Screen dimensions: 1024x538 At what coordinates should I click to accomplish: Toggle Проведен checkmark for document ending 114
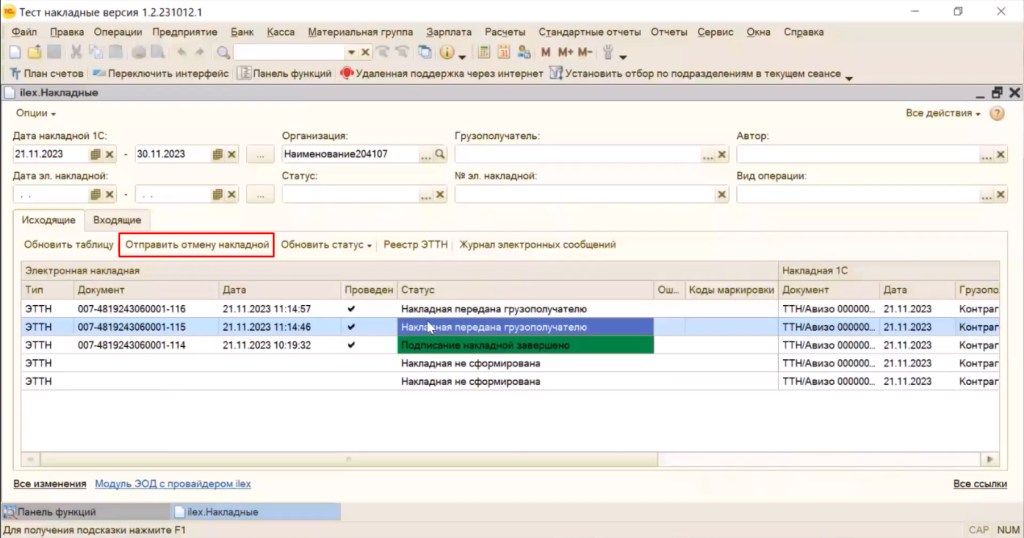[x=351, y=345]
